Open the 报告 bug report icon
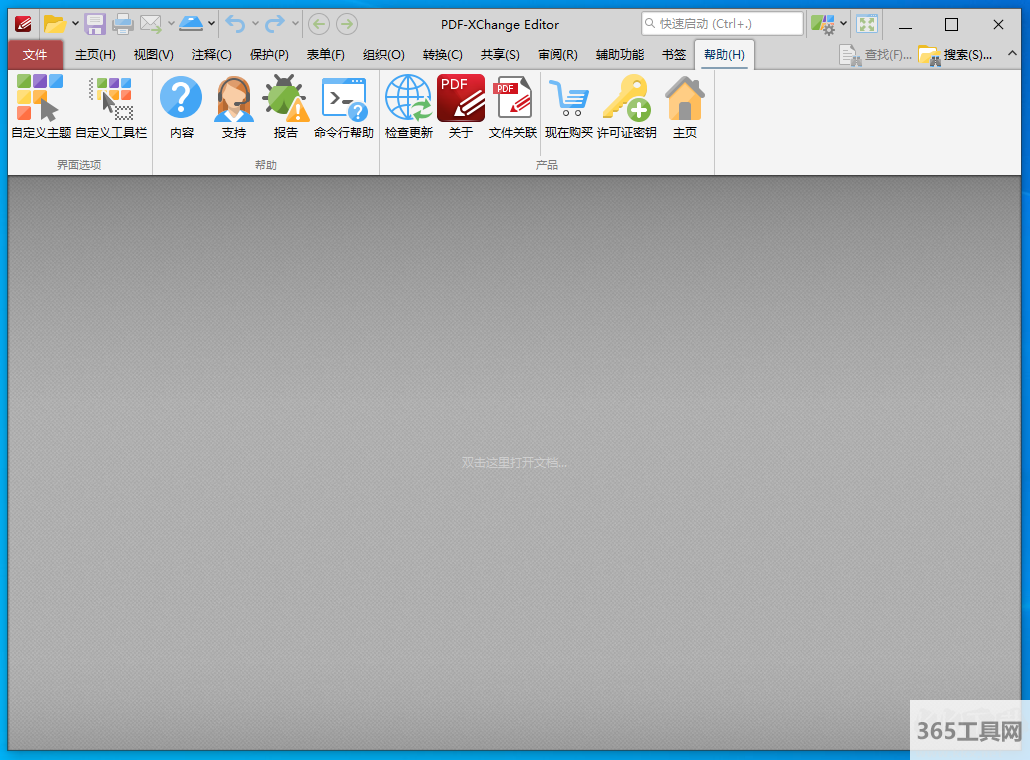 [x=286, y=99]
